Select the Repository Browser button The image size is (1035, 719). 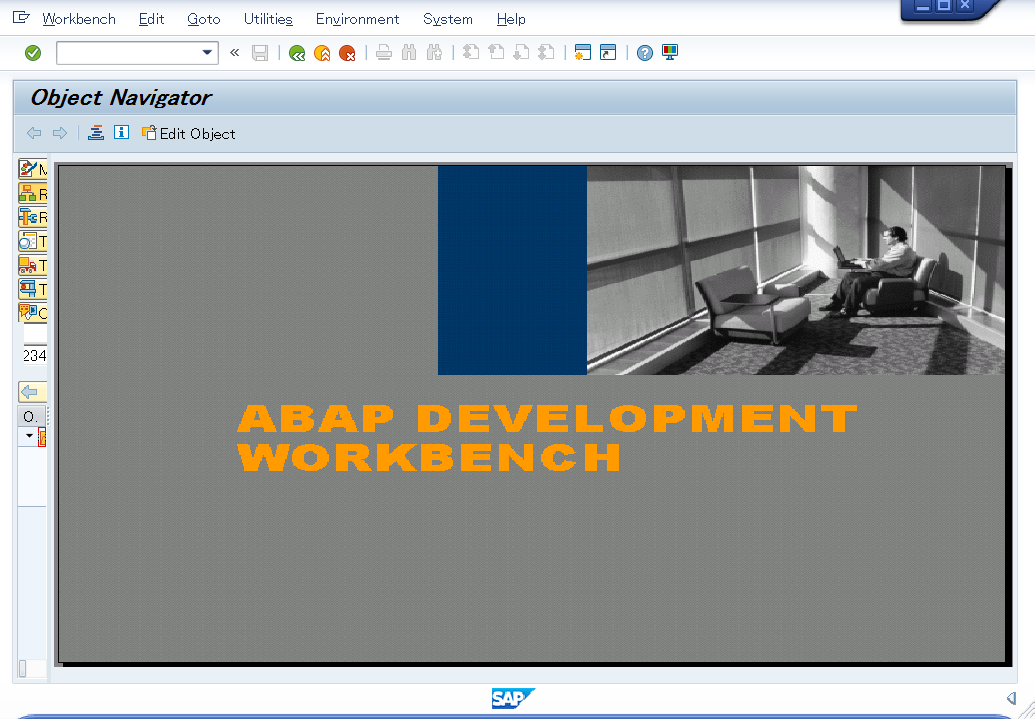click(32, 193)
